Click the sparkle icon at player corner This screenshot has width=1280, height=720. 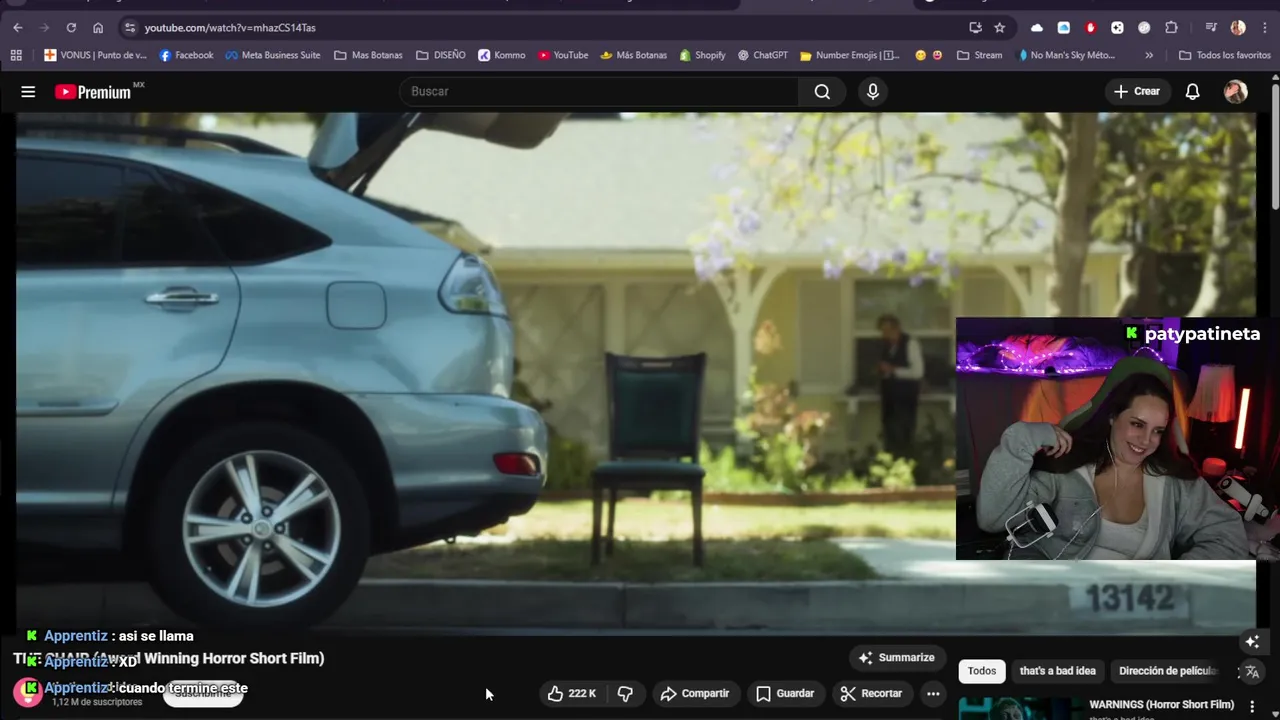point(1252,641)
